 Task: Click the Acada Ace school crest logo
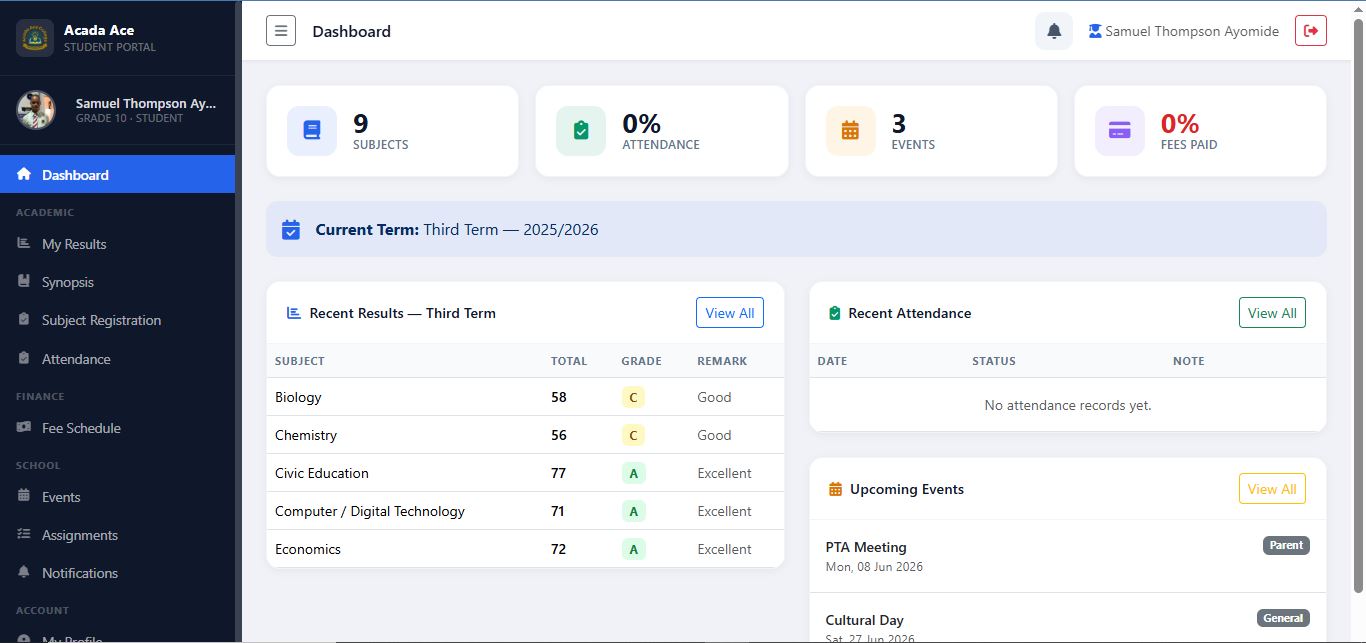(x=35, y=38)
